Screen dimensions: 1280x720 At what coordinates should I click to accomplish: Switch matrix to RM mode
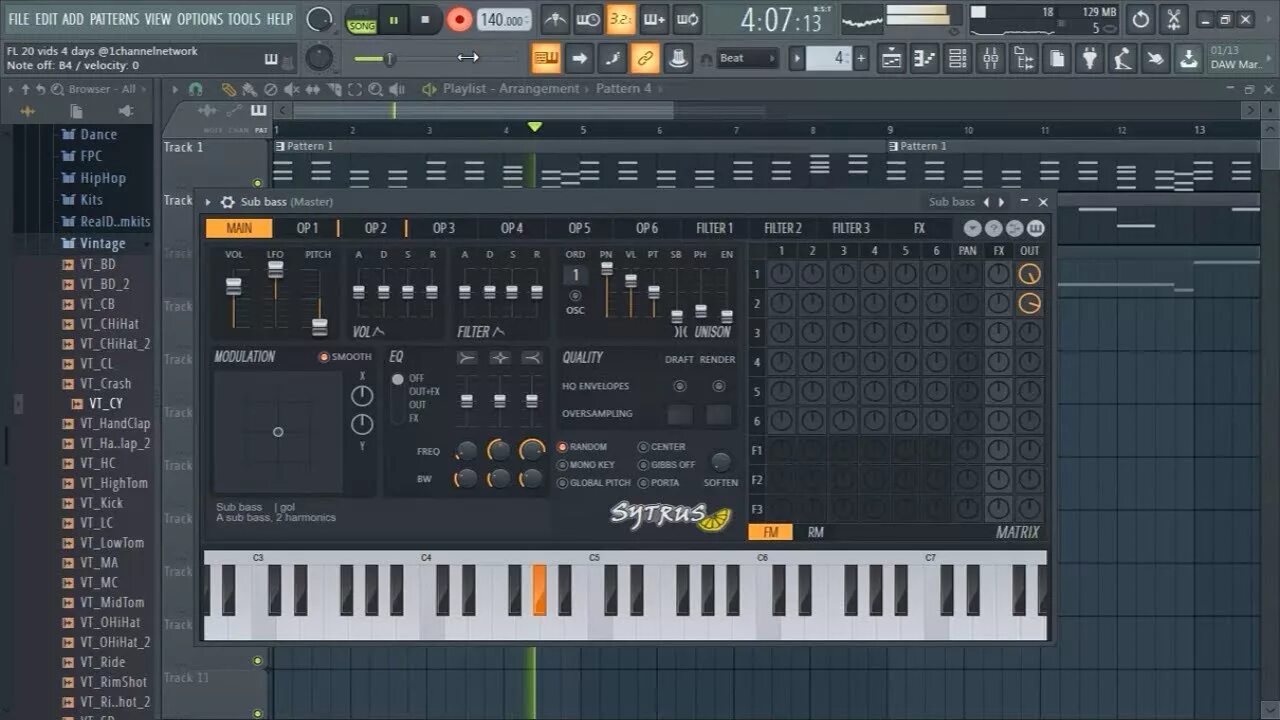(x=816, y=532)
